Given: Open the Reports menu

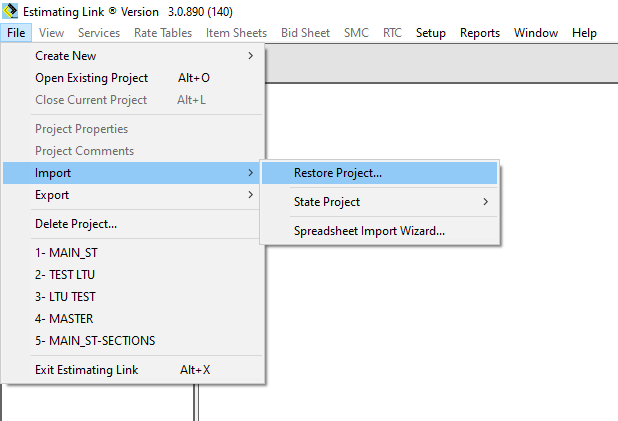Looking at the screenshot, I should [x=480, y=33].
